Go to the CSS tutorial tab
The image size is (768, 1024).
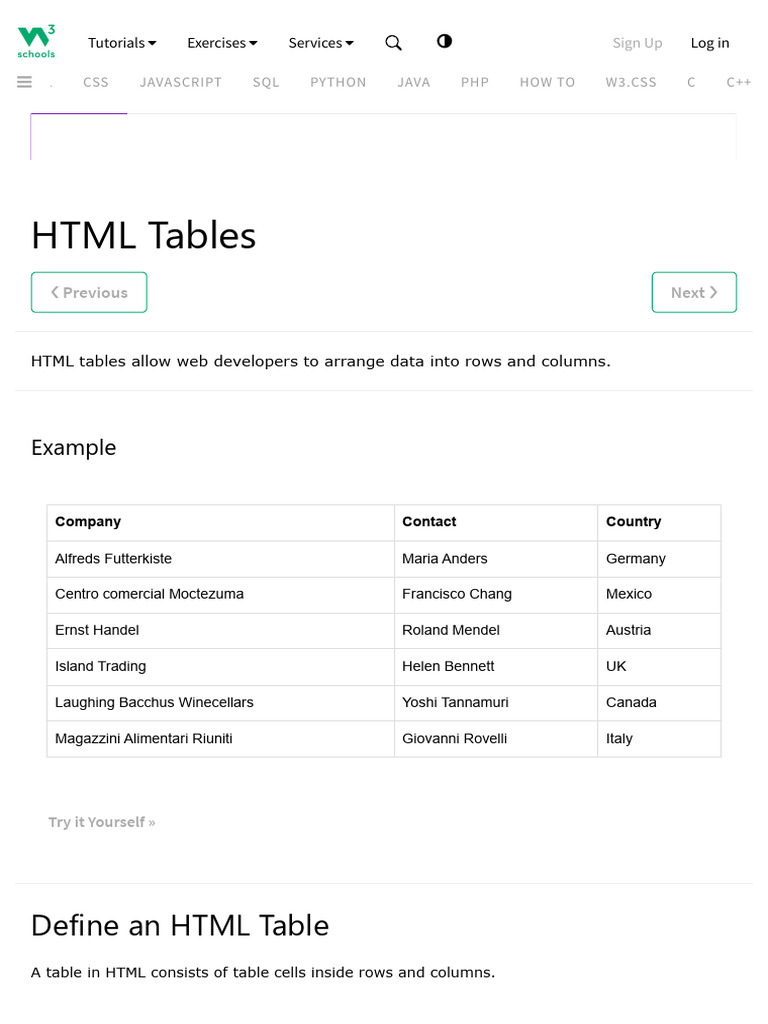96,82
